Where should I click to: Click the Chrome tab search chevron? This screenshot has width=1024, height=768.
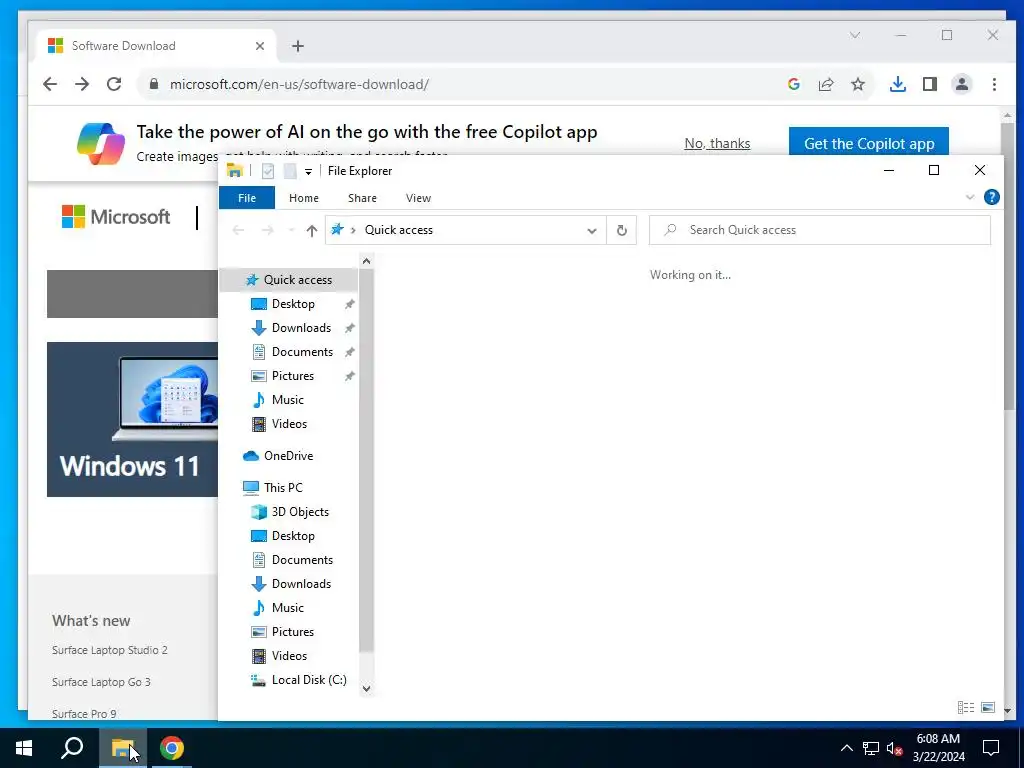click(x=855, y=35)
